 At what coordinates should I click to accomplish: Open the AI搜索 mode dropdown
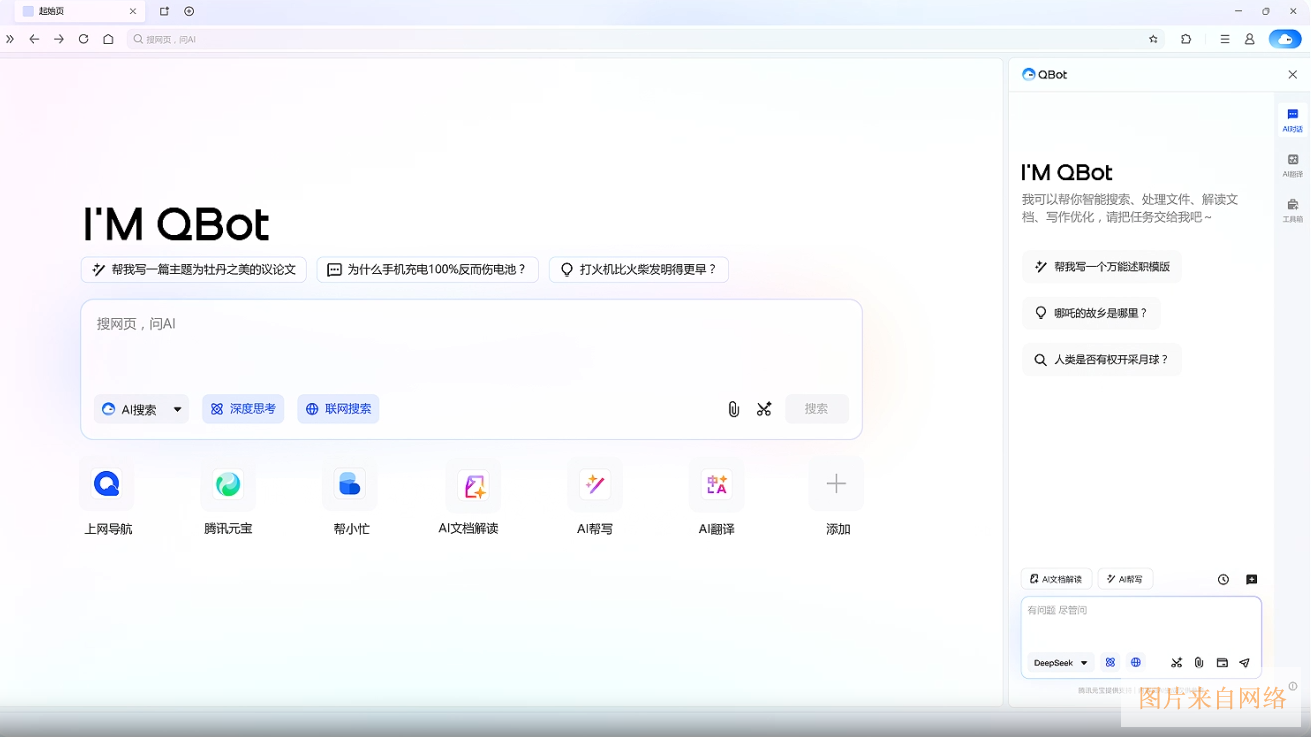click(x=141, y=409)
